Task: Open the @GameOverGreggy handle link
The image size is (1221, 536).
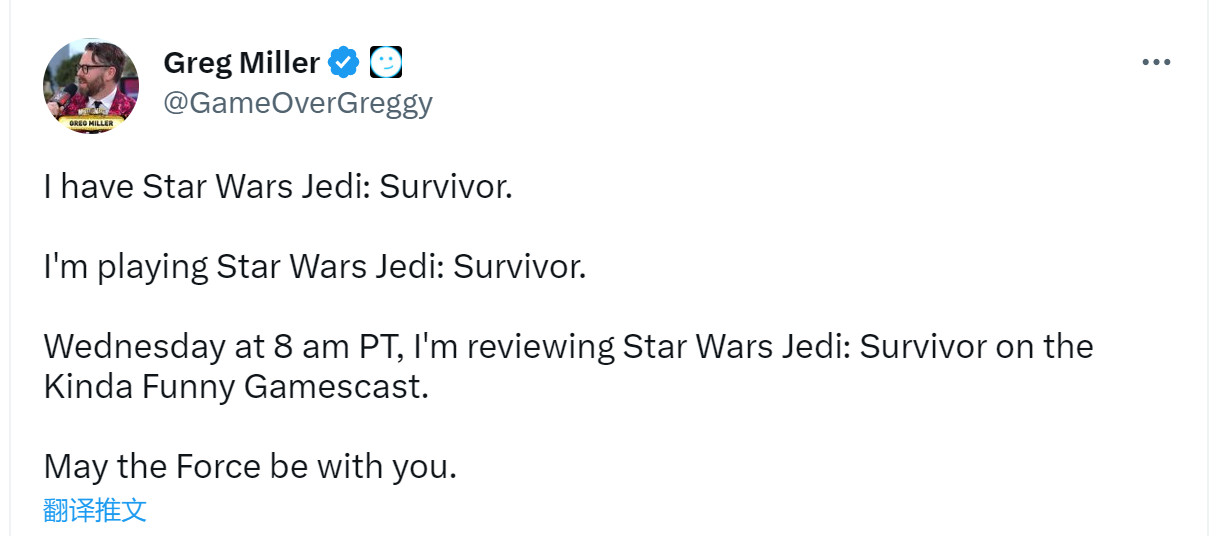Action: tap(297, 103)
